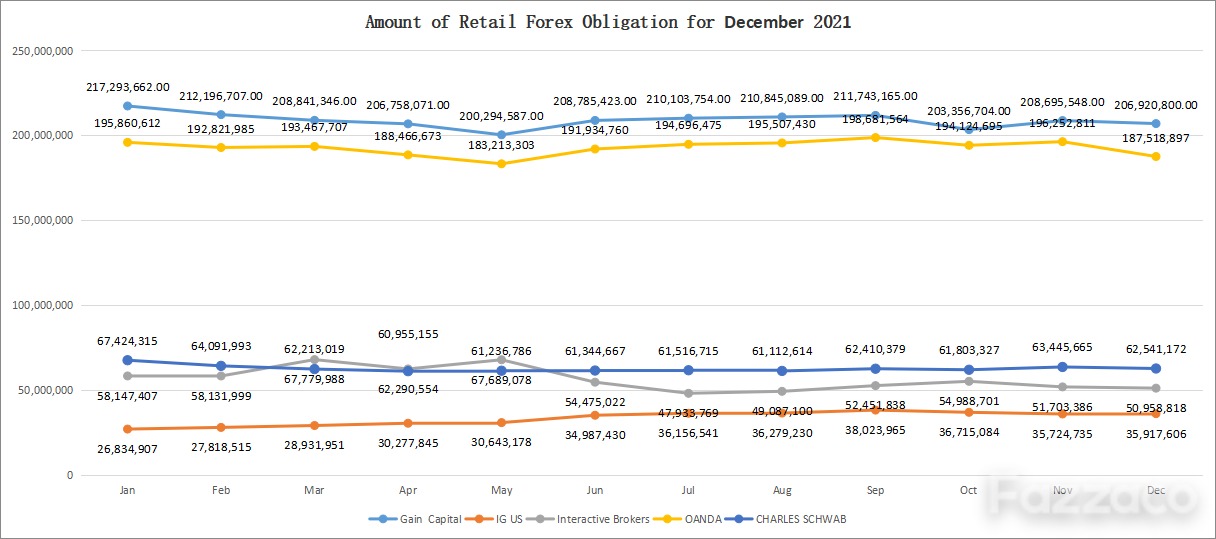
Task: Click data label 200,294,587.00
Action: click(x=502, y=116)
